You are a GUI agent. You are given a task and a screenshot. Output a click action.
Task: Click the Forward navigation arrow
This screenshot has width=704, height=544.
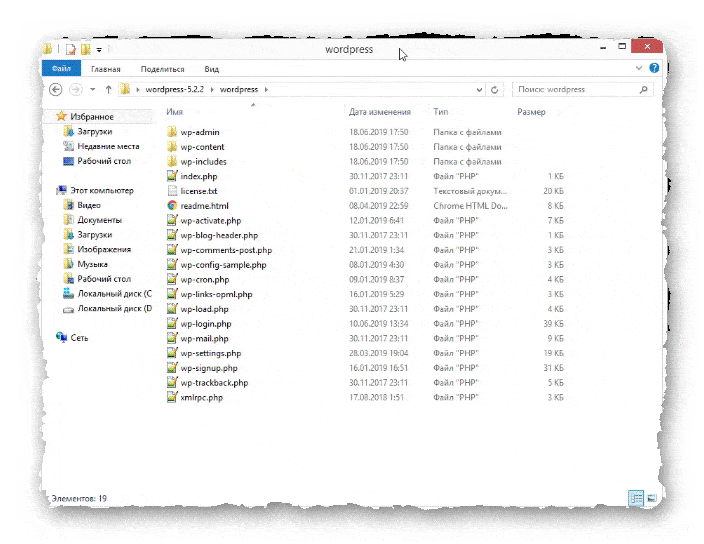(75, 89)
